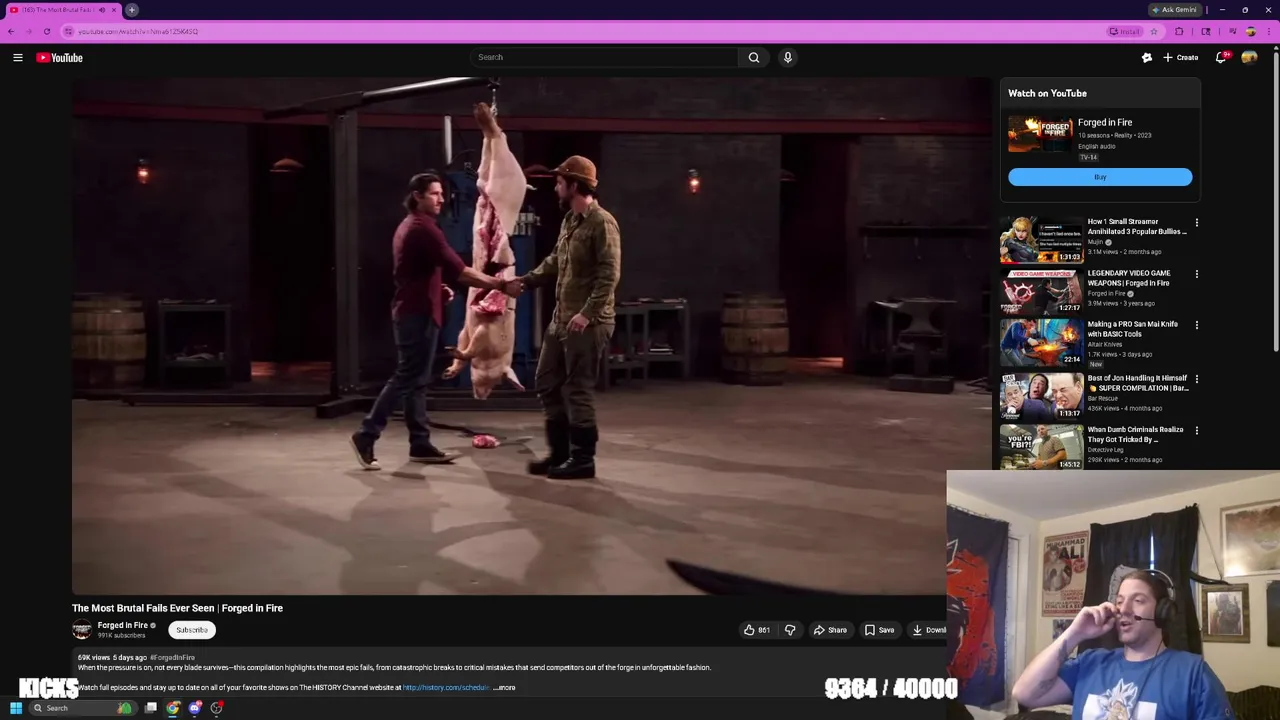Go to the YouTube home logo

tap(60, 58)
